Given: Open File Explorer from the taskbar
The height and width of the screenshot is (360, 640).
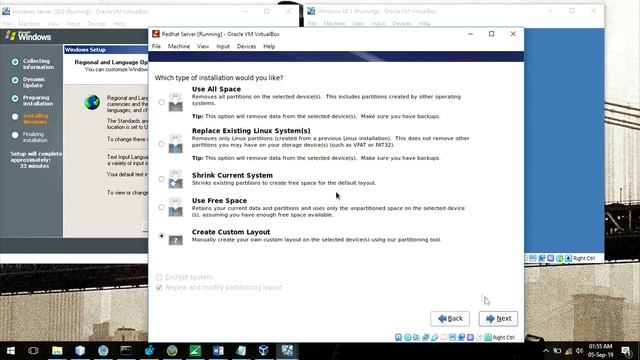Looking at the screenshot, I should (x=57, y=351).
